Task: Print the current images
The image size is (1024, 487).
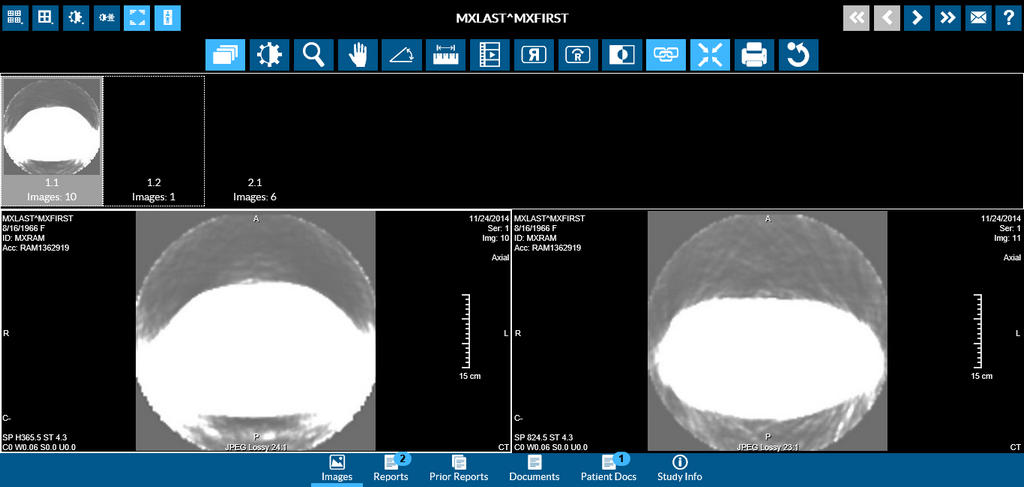Action: [x=754, y=55]
